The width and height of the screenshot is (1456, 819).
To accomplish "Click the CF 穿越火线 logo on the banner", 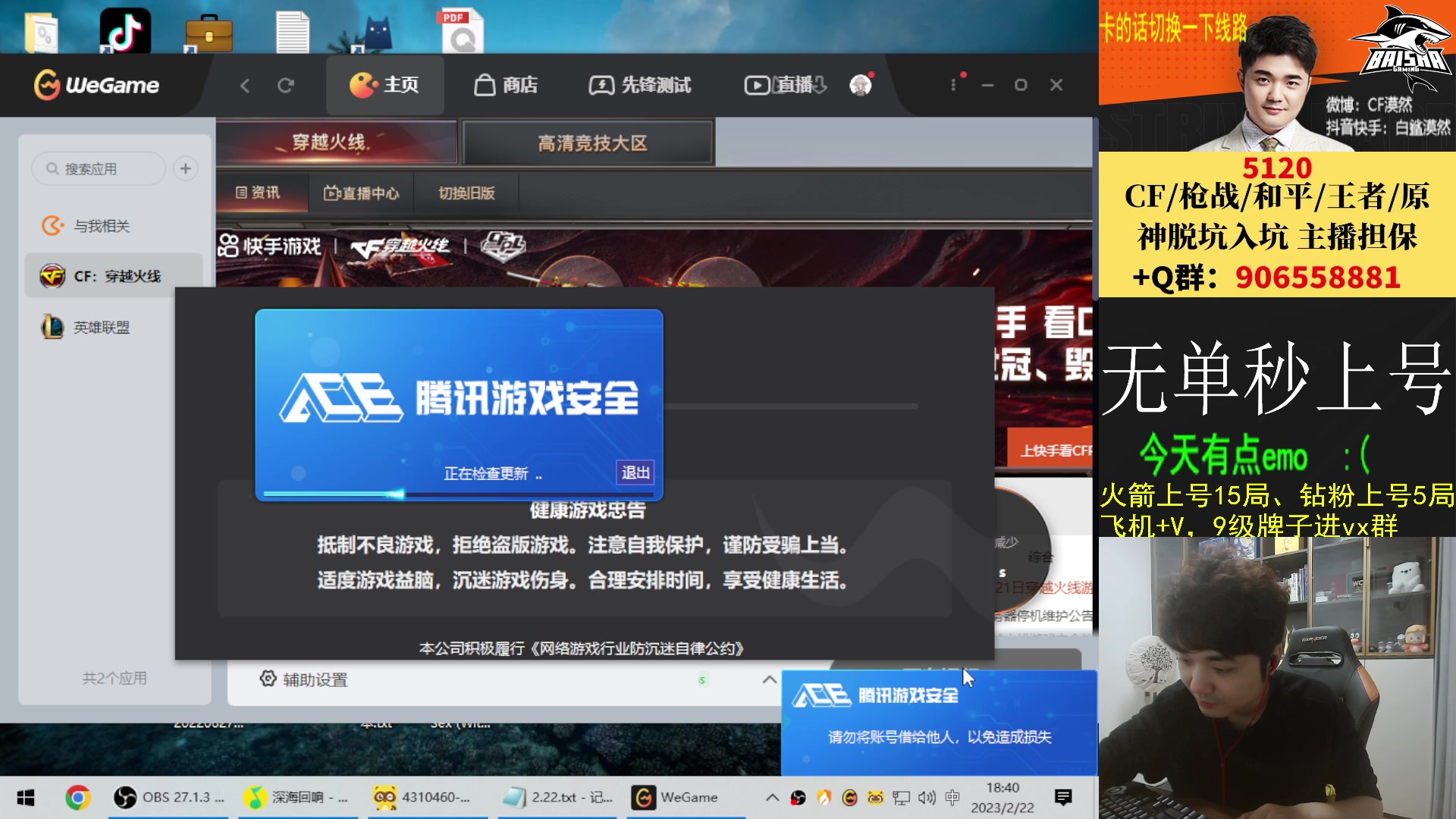I will 400,246.
